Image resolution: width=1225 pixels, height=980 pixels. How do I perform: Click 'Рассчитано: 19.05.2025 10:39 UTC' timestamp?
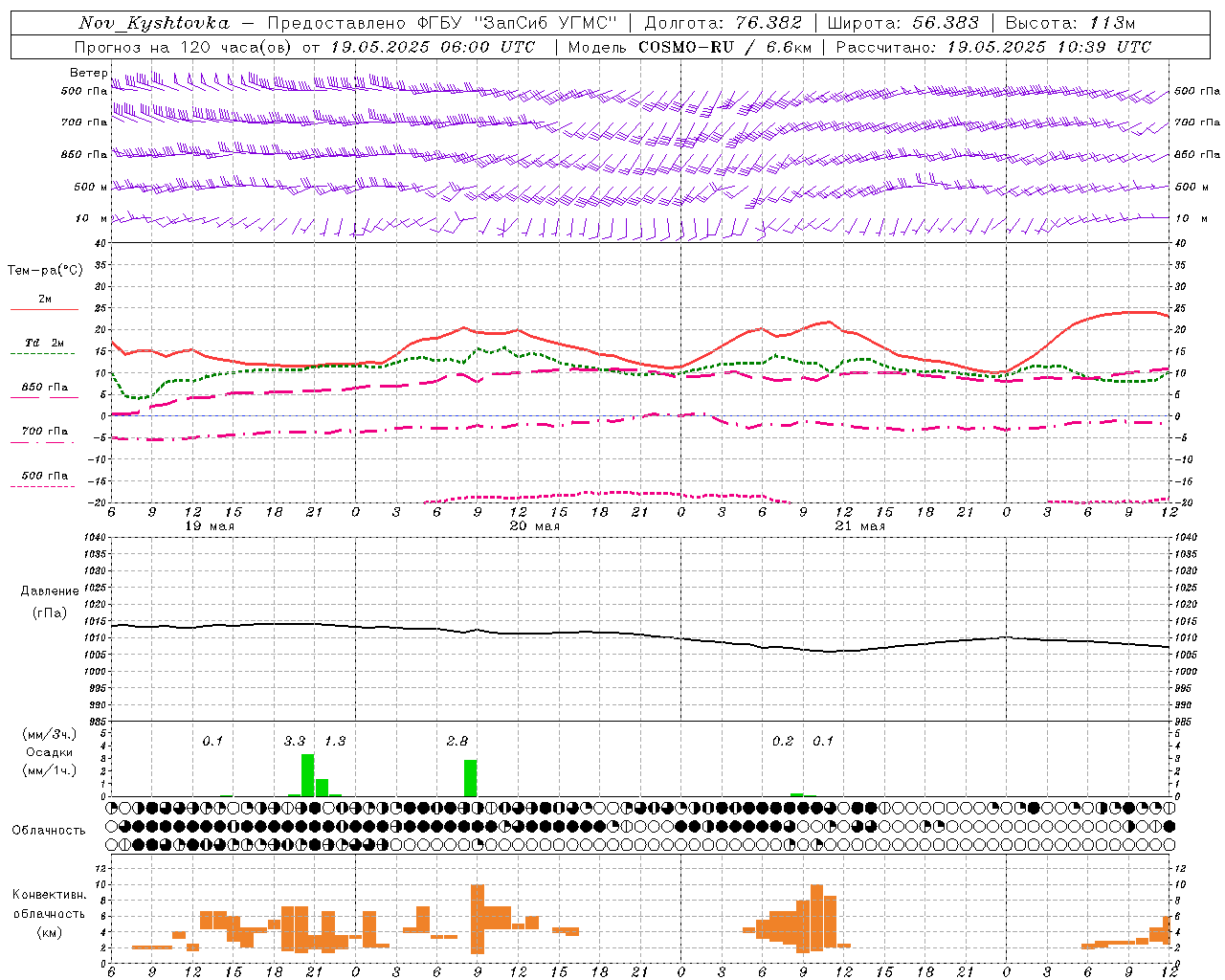click(x=993, y=47)
